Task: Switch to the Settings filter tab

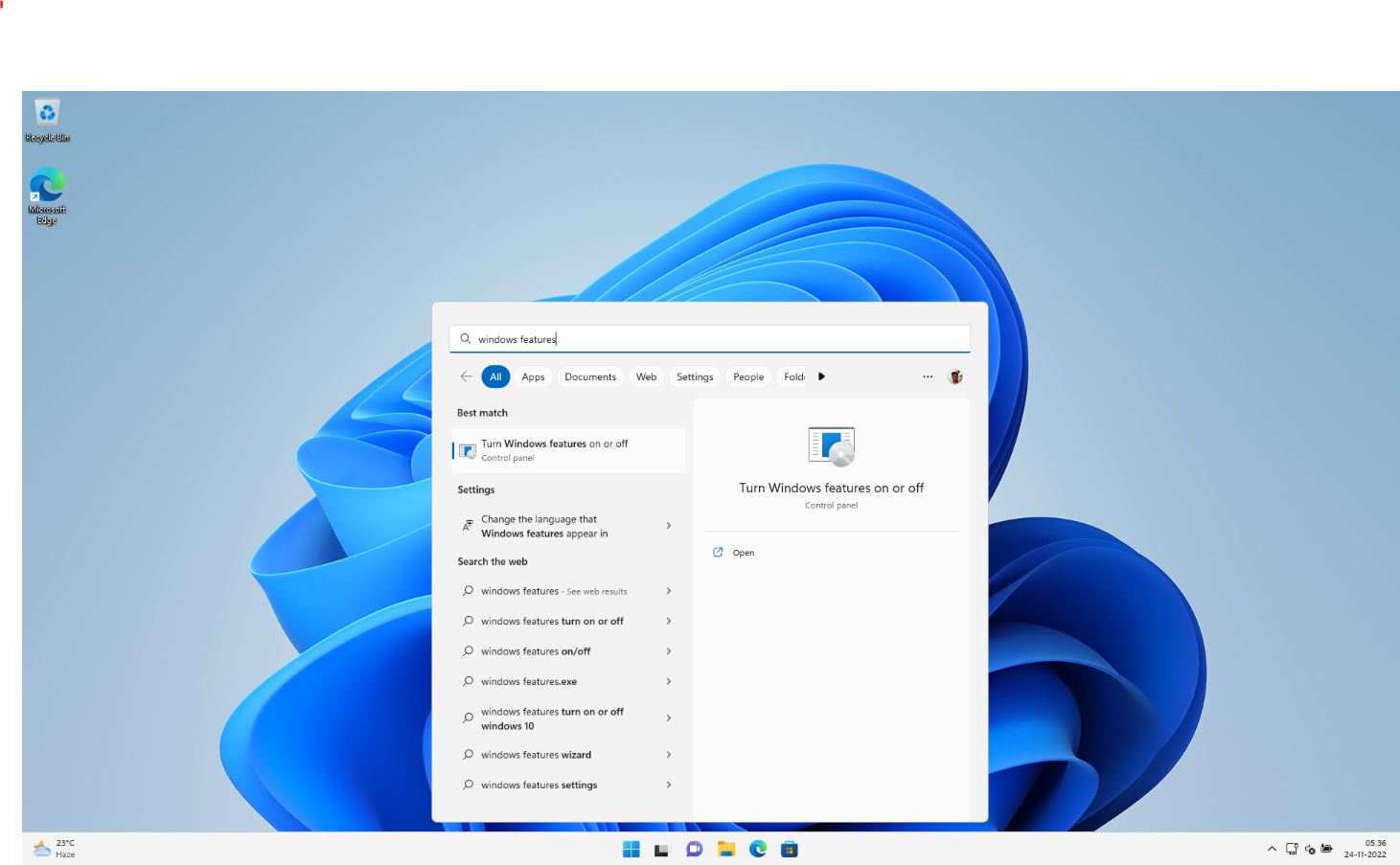Action: pos(695,376)
